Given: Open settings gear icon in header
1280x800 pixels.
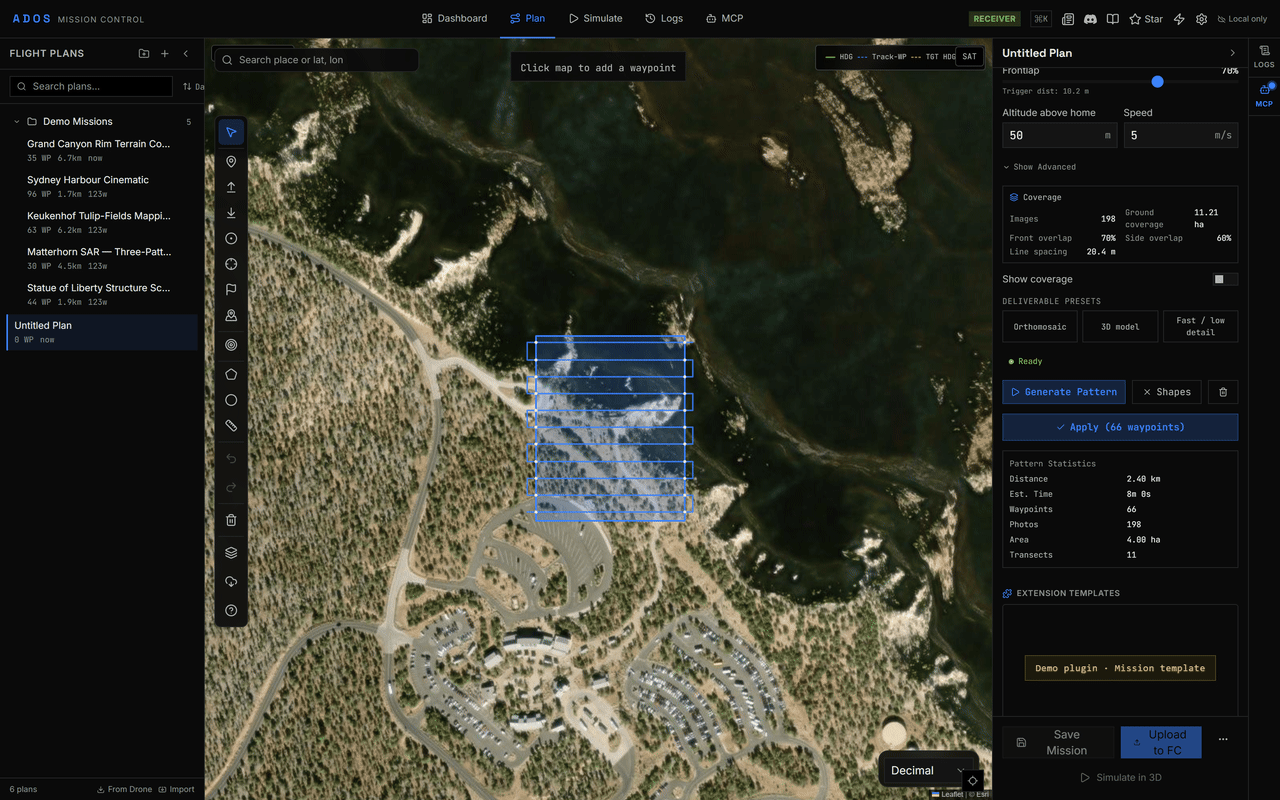Looking at the screenshot, I should [1201, 19].
